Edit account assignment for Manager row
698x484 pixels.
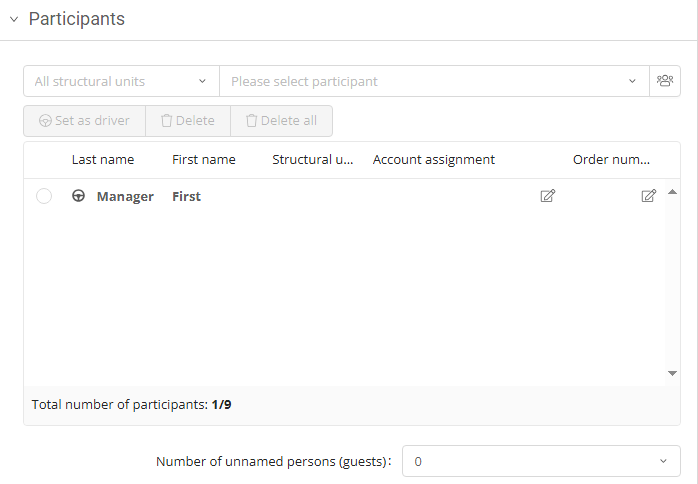(547, 196)
